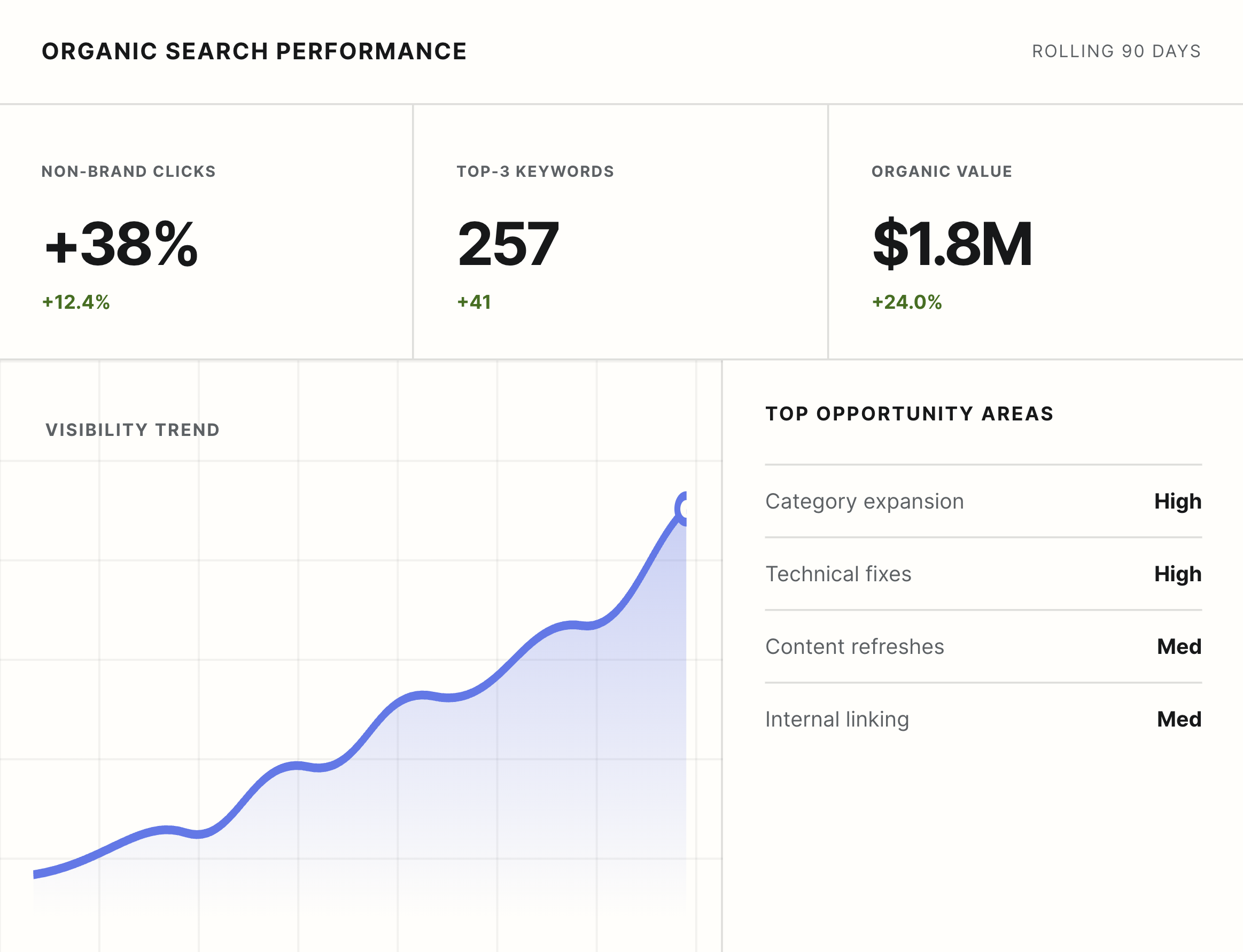Click High rating beside Category expansion
1243x952 pixels.
pyautogui.click(x=1178, y=502)
